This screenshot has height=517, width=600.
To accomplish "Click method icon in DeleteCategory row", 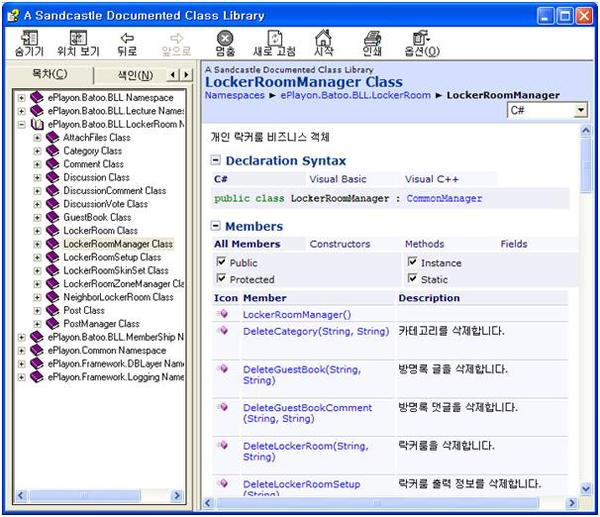I will click(x=222, y=330).
